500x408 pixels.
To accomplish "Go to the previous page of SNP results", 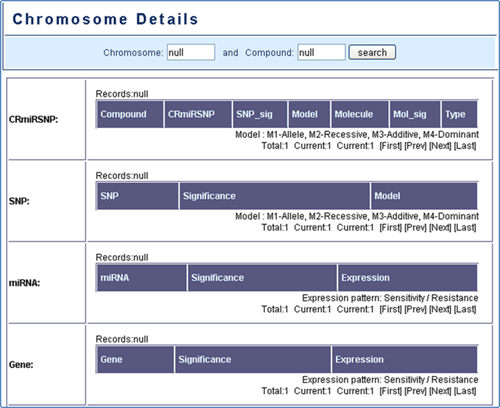I will [415, 227].
